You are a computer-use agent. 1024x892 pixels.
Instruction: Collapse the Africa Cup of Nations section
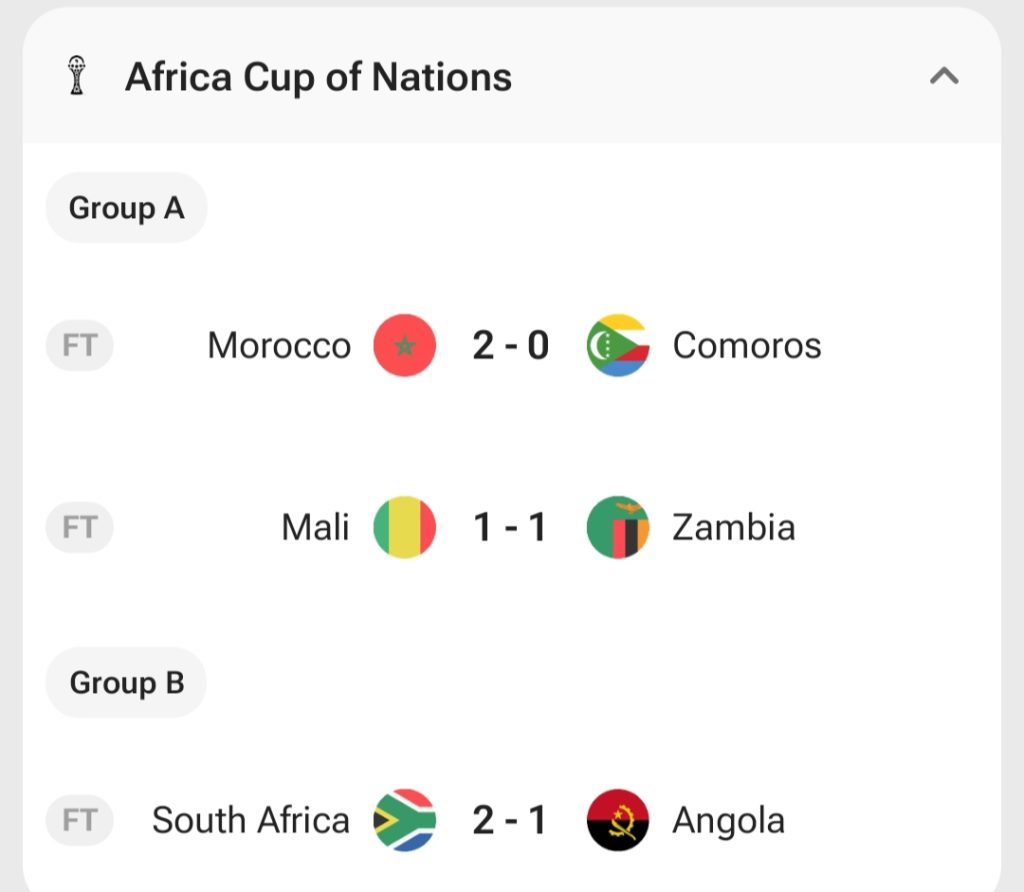[x=944, y=77]
